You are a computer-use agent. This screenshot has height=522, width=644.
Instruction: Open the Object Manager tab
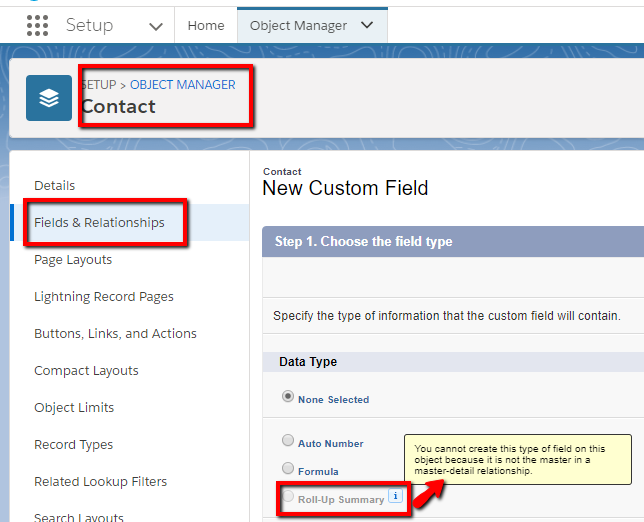pos(298,25)
